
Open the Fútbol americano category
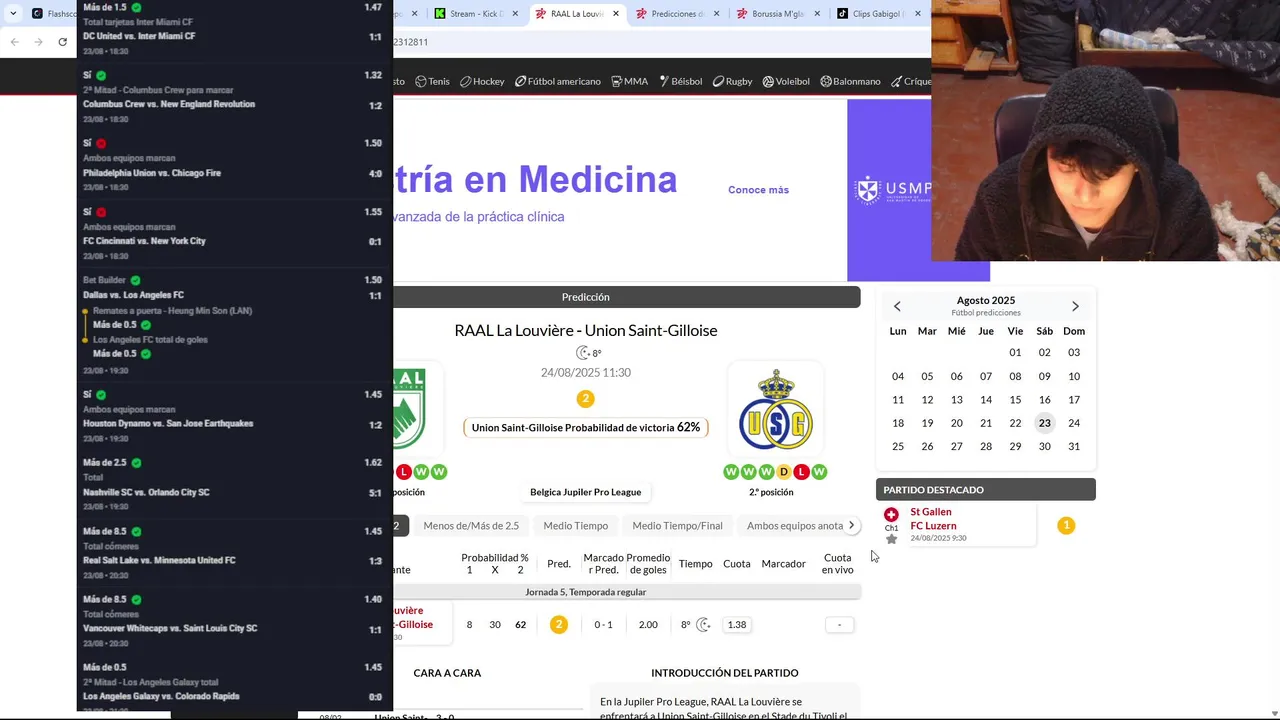pyautogui.click(x=558, y=81)
